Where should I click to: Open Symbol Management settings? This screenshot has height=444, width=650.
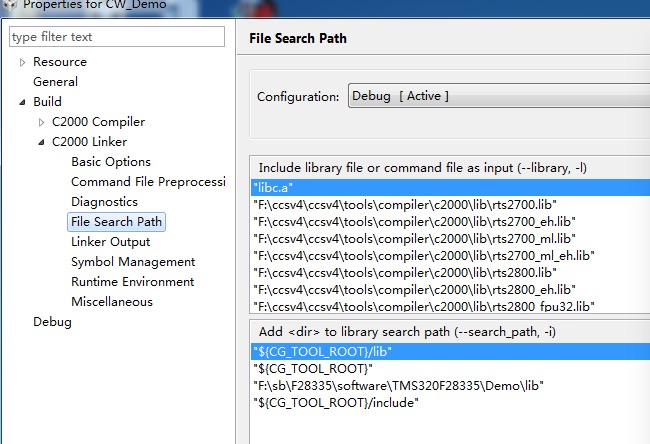pyautogui.click(x=133, y=262)
